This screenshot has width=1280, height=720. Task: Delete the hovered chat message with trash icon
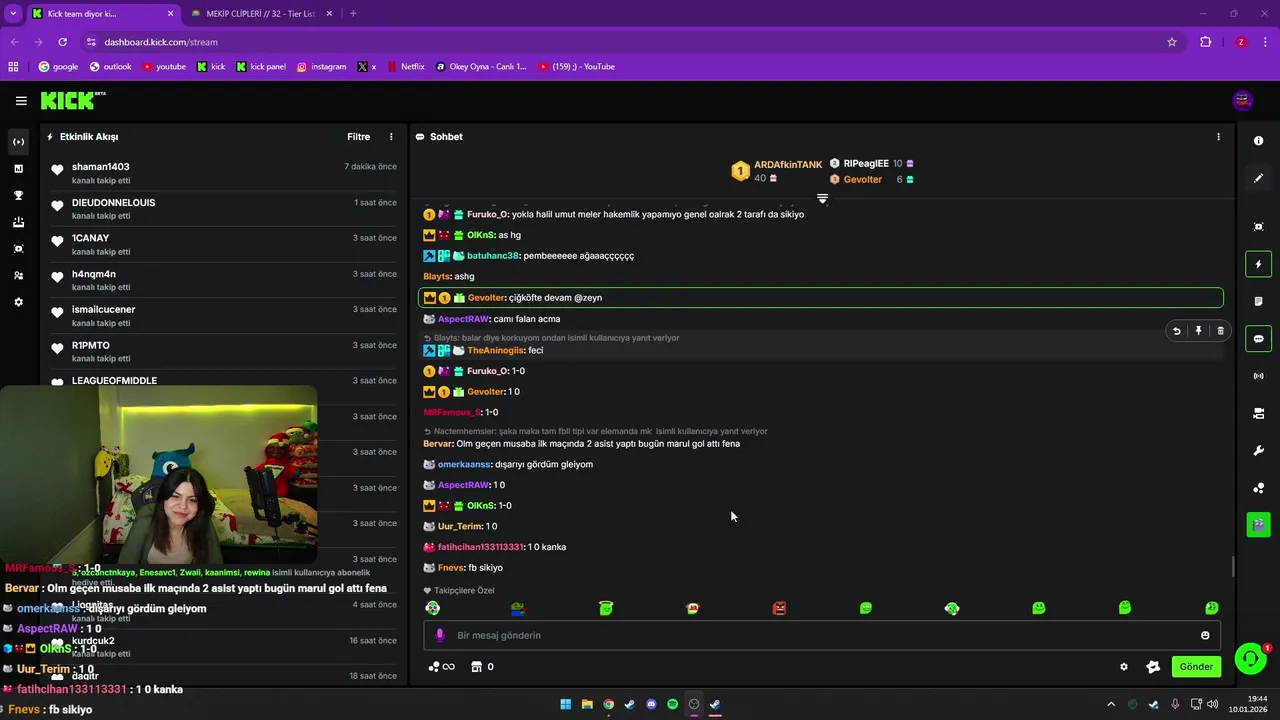tap(1220, 331)
